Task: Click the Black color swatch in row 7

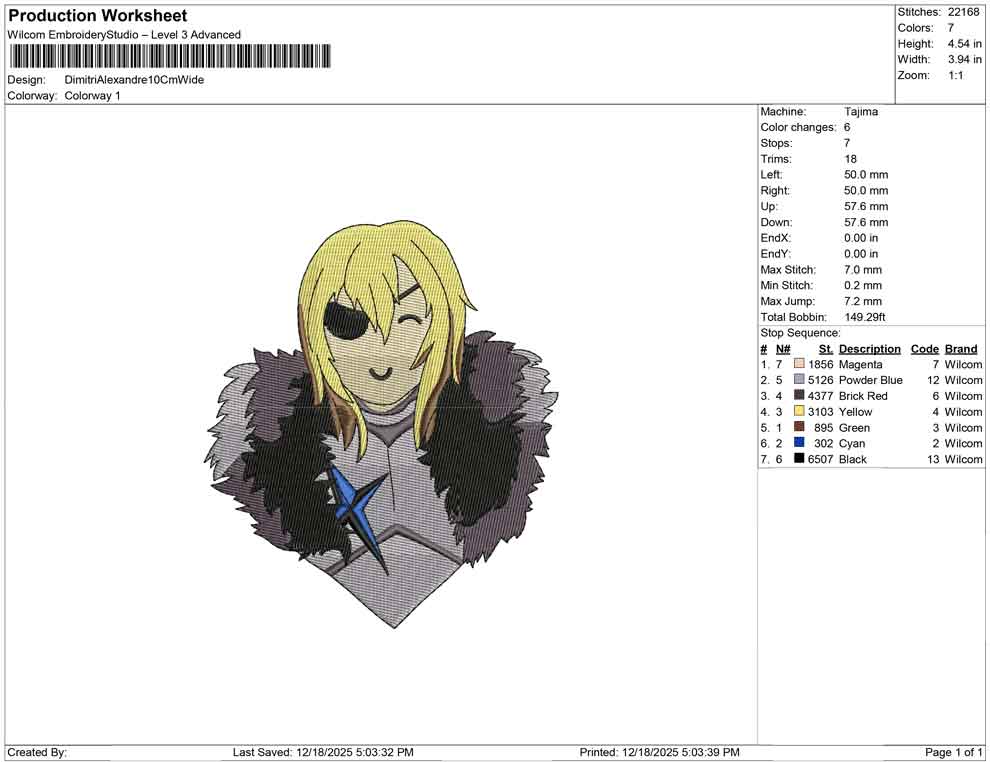Action: tap(799, 458)
